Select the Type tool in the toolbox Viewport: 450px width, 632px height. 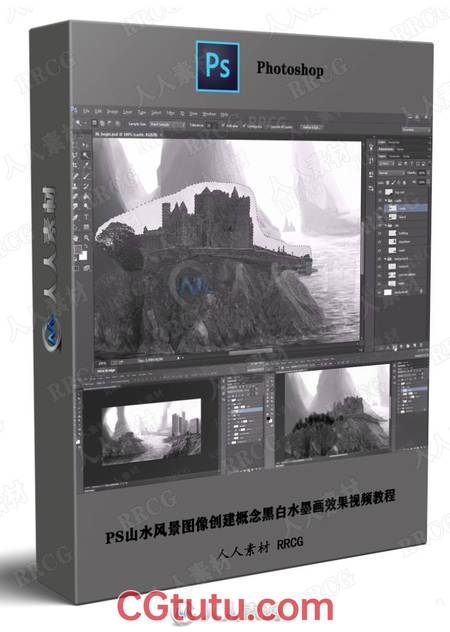coord(86,217)
